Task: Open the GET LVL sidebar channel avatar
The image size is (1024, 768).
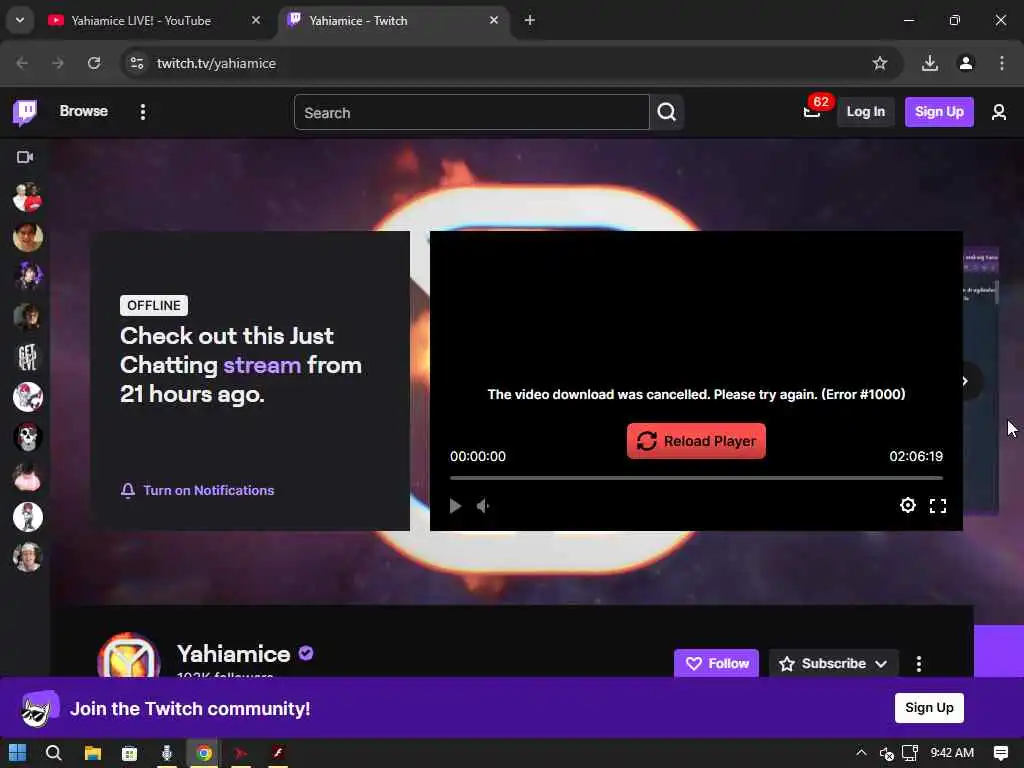Action: 27,357
